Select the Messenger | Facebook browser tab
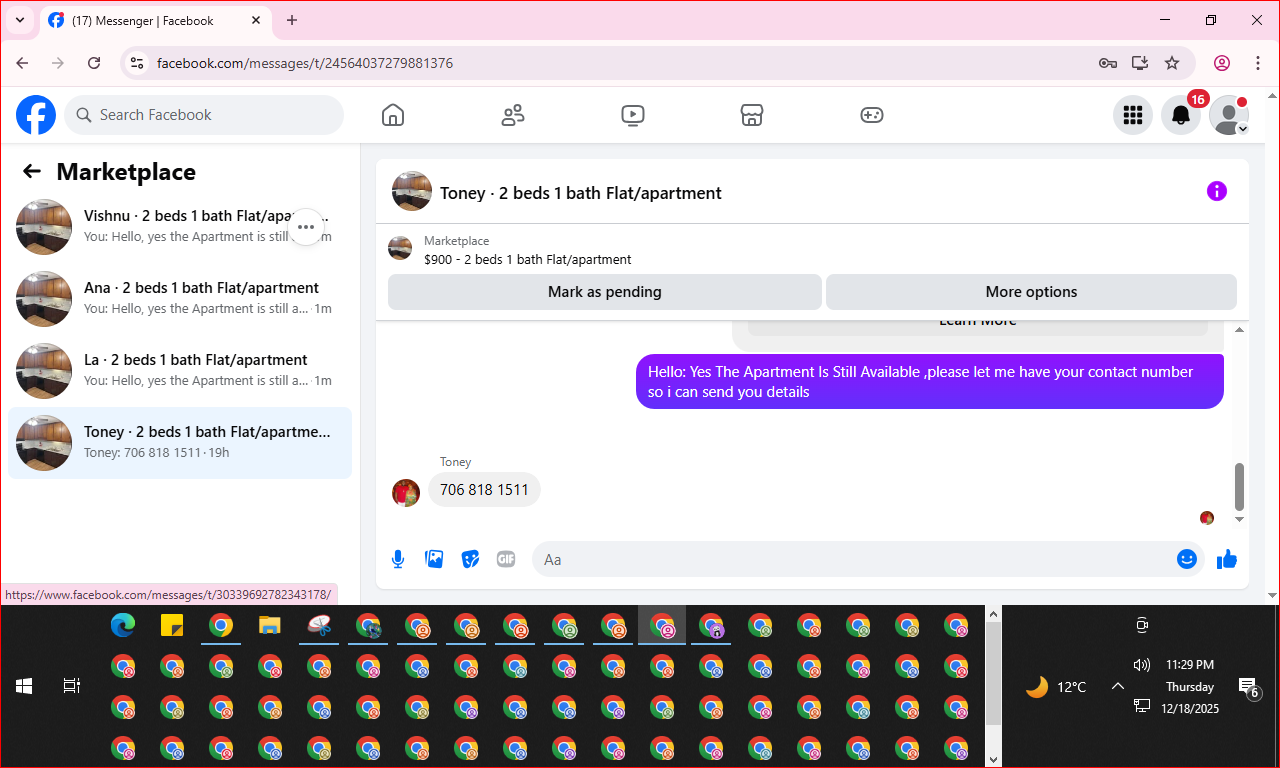 (x=155, y=20)
